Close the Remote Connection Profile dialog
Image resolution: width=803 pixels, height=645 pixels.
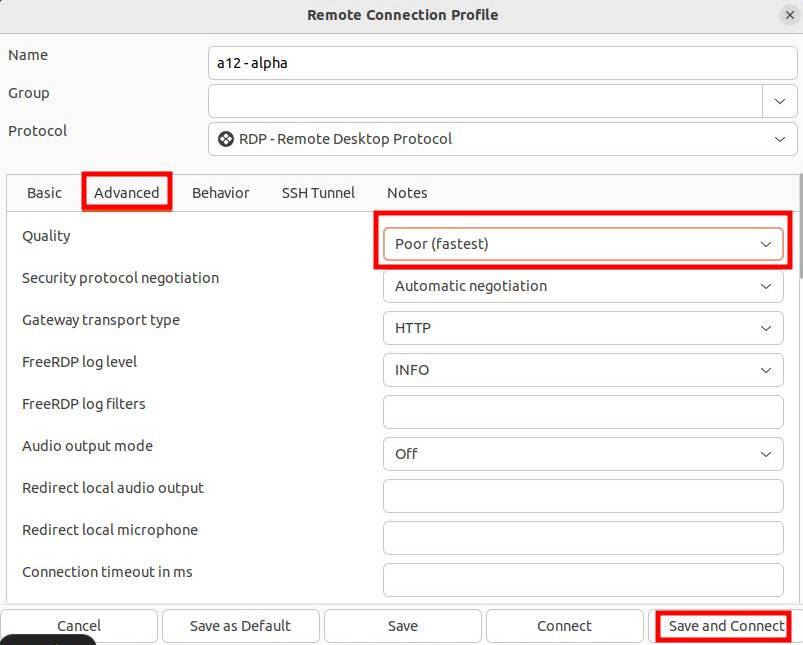(789, 15)
